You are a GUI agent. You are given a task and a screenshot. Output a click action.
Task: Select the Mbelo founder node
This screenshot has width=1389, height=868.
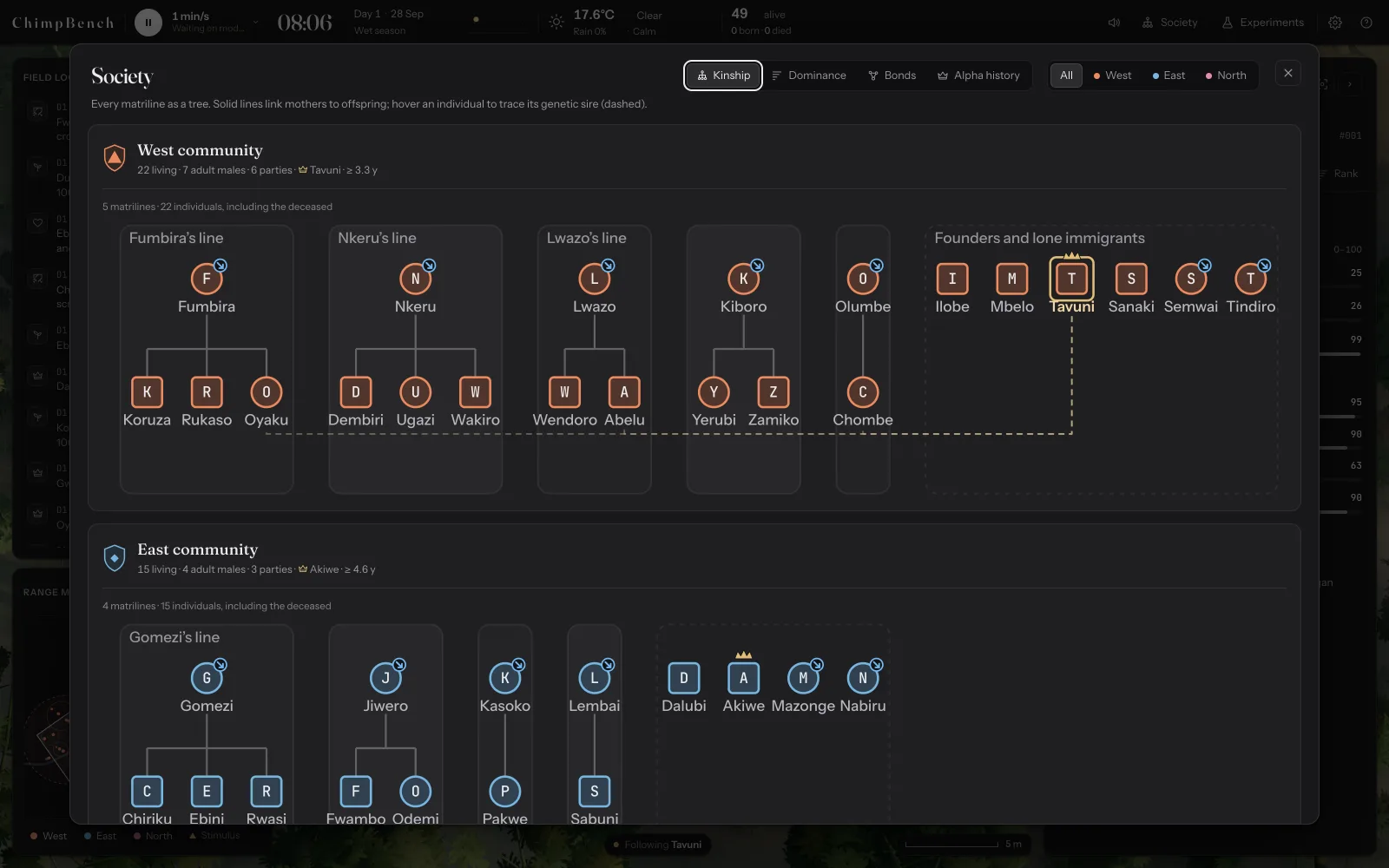tap(1012, 279)
